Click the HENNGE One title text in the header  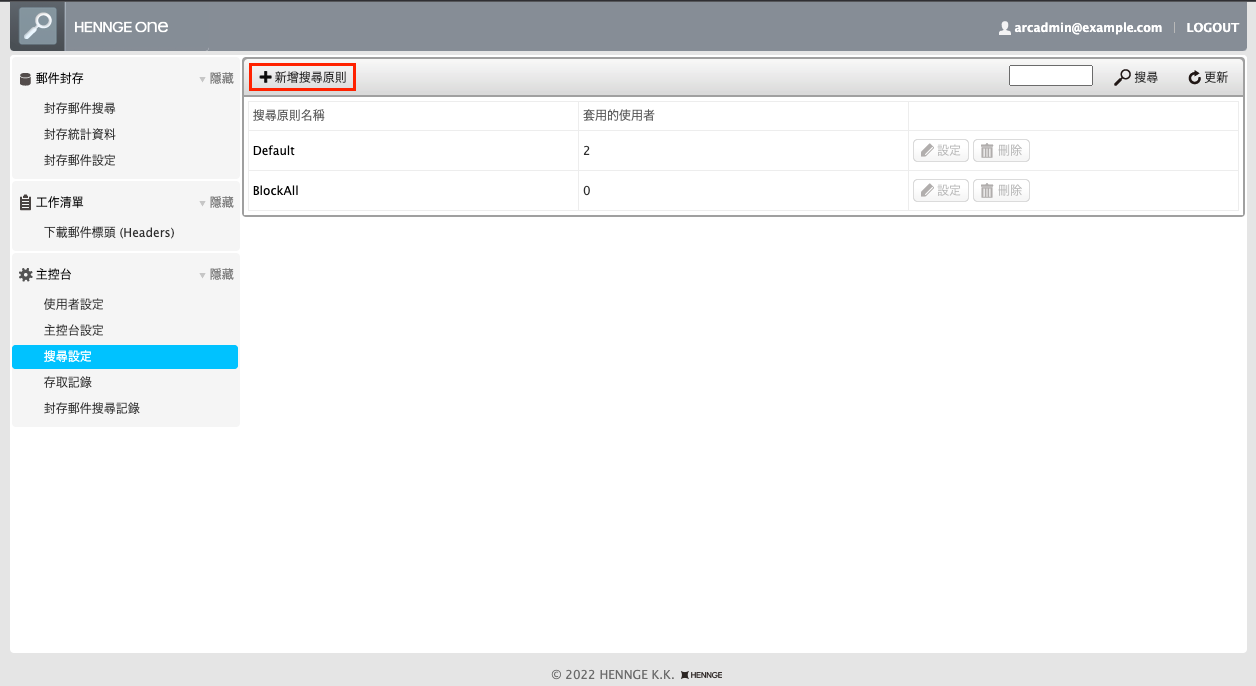pyautogui.click(x=121, y=27)
